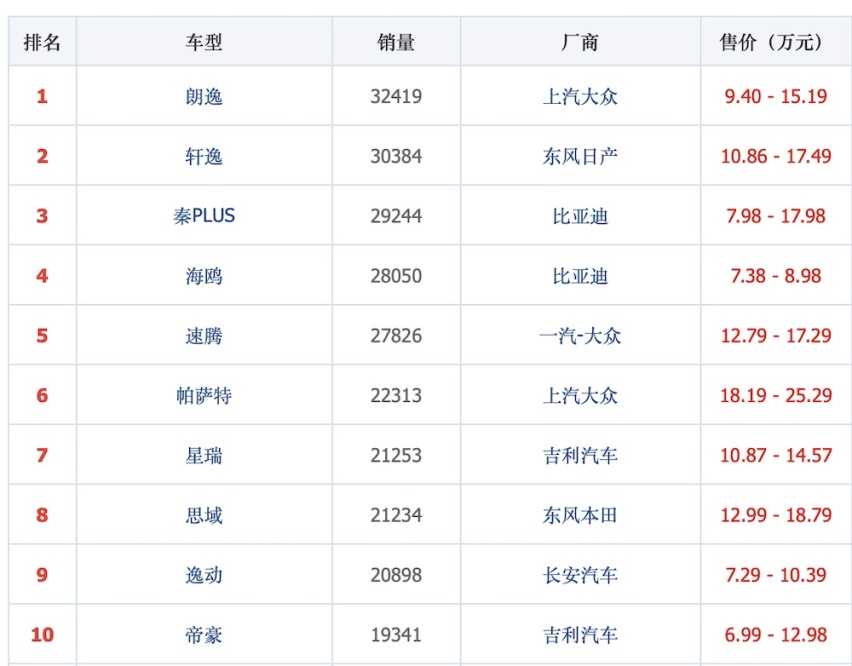Open the 帕萨特 car model link

pyautogui.click(x=204, y=395)
